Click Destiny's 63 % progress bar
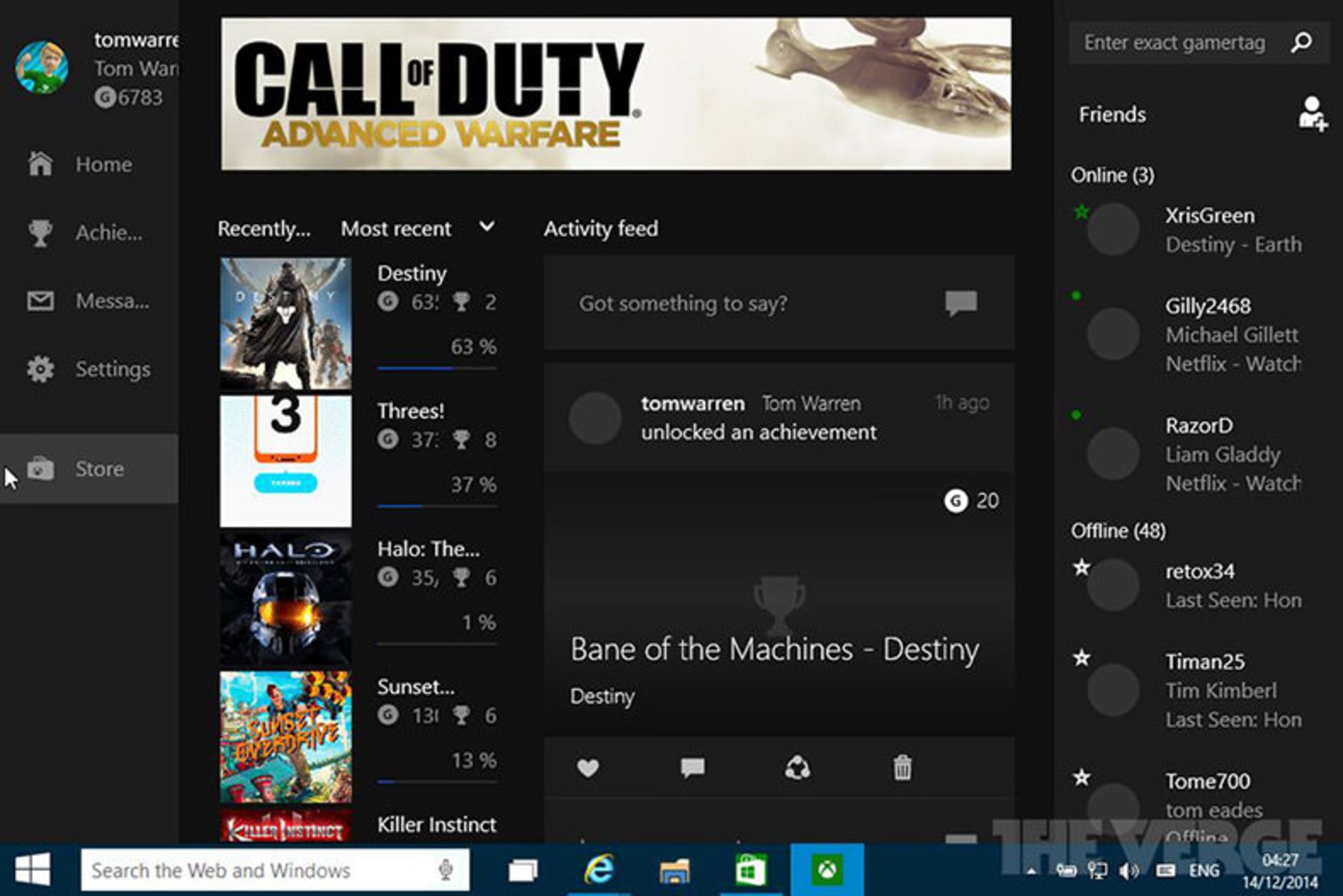Viewport: 1343px width, 896px height. [436, 368]
